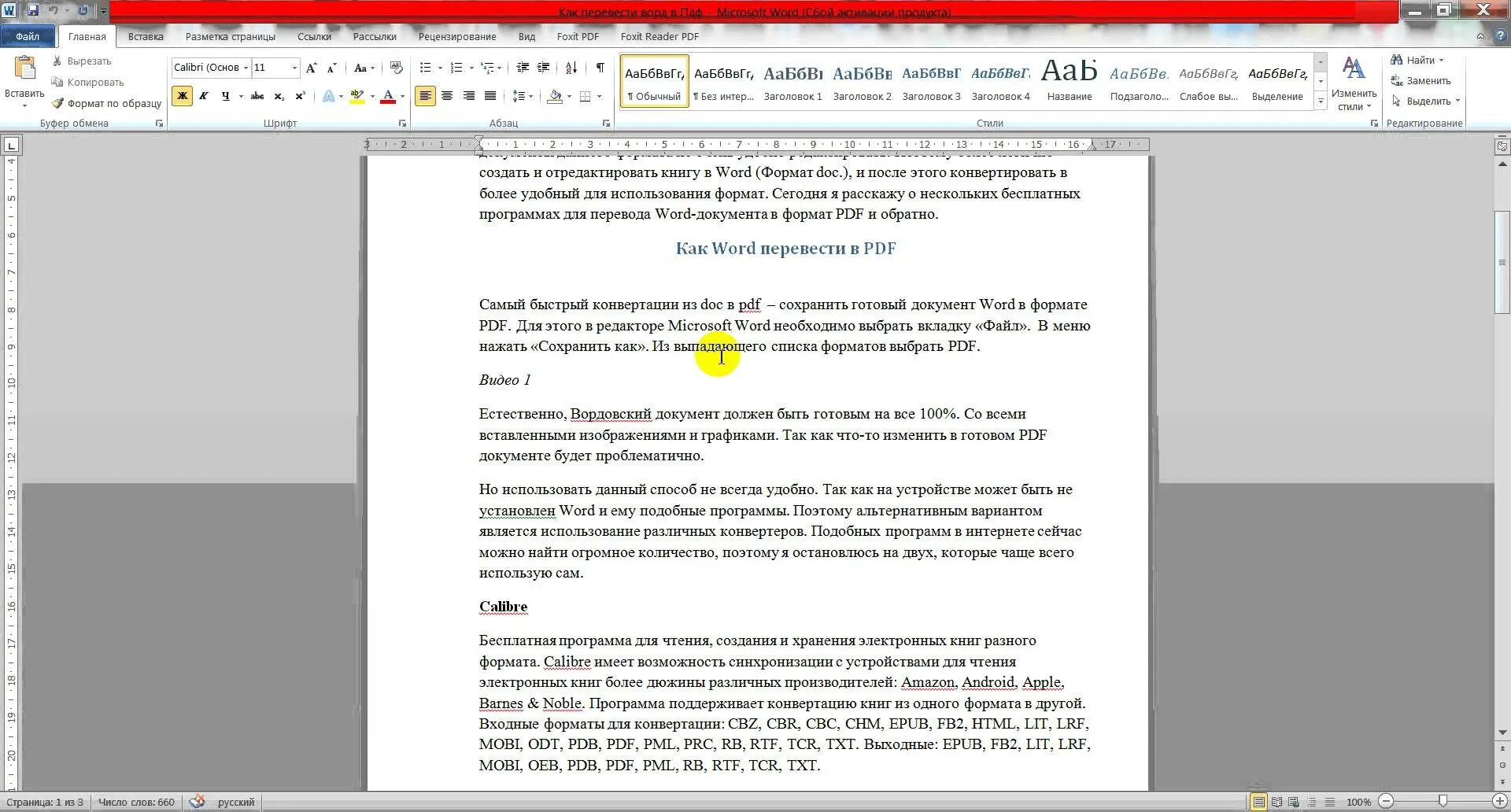The image size is (1511, 812).
Task: Click the Cut (Вырезать) scissors icon
Action: click(57, 61)
